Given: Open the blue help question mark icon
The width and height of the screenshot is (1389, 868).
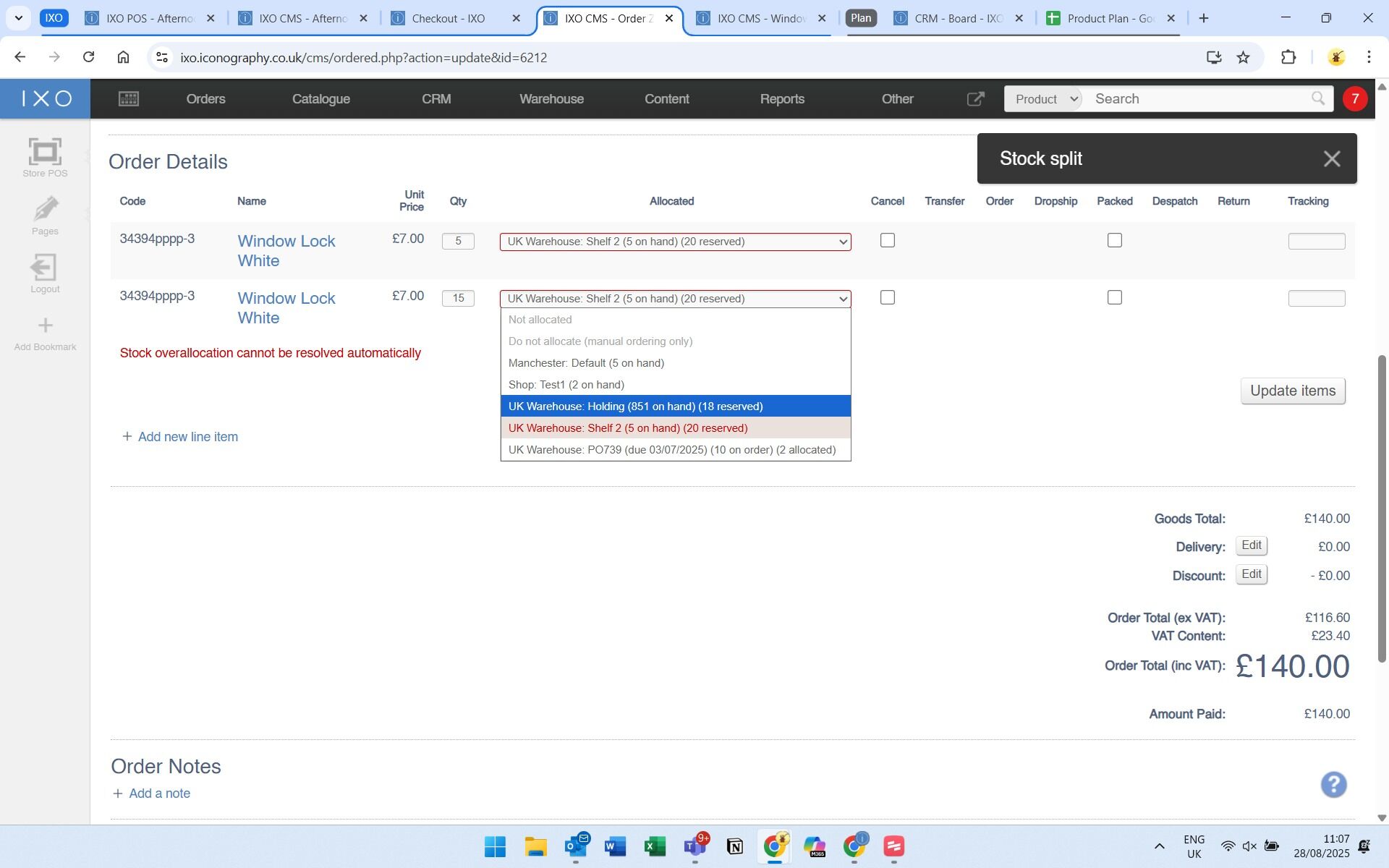Looking at the screenshot, I should click(x=1333, y=785).
